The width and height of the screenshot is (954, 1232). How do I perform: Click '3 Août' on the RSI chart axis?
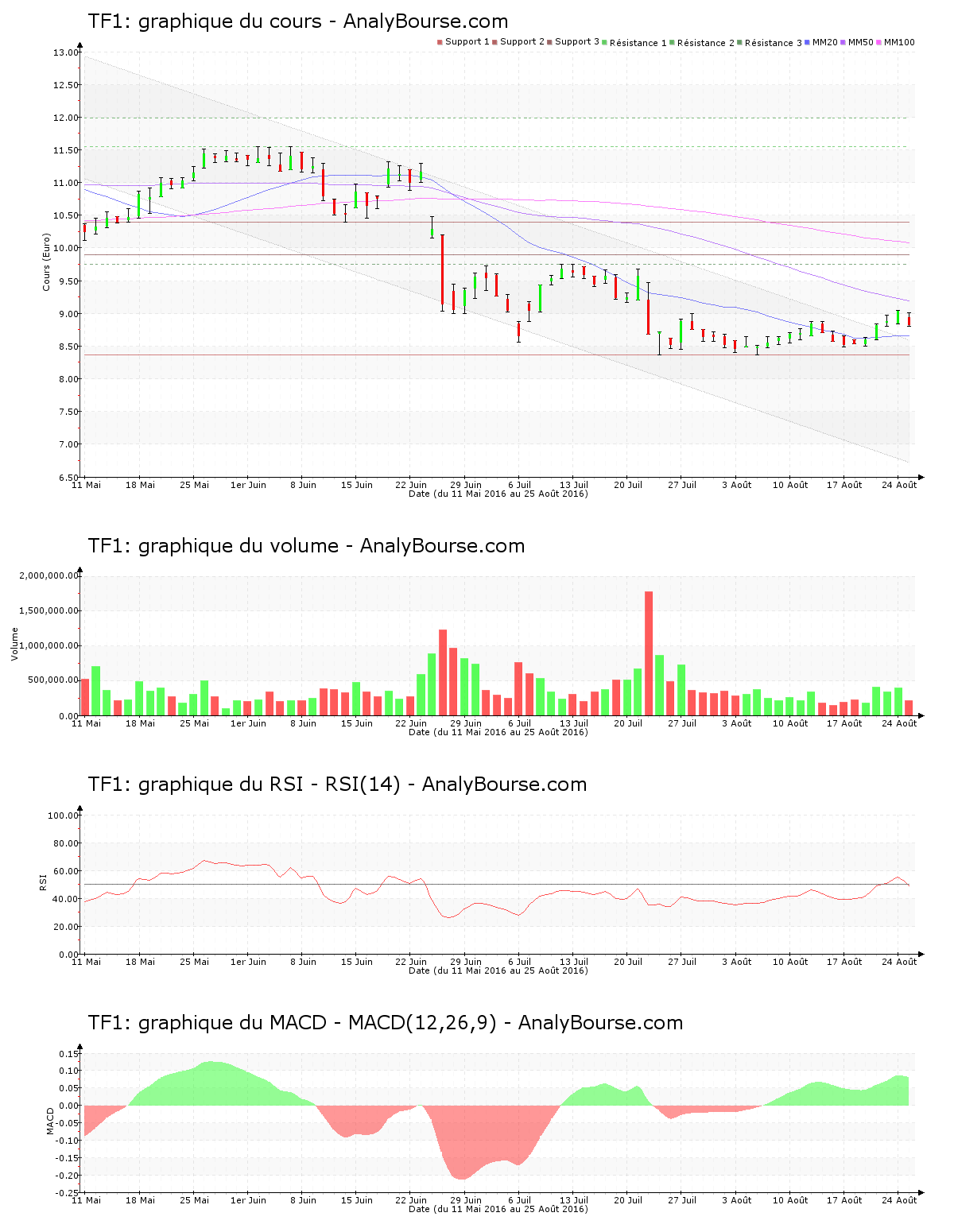click(737, 962)
